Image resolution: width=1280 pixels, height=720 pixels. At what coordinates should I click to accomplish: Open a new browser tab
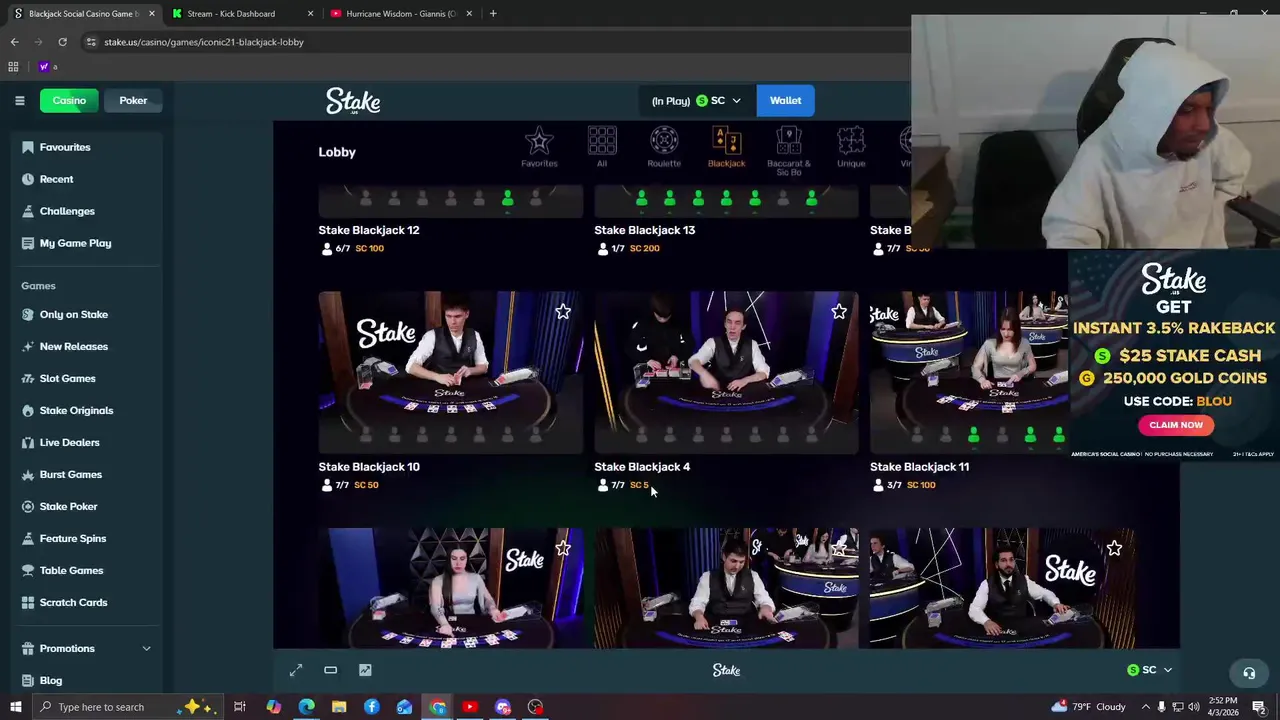coord(493,14)
